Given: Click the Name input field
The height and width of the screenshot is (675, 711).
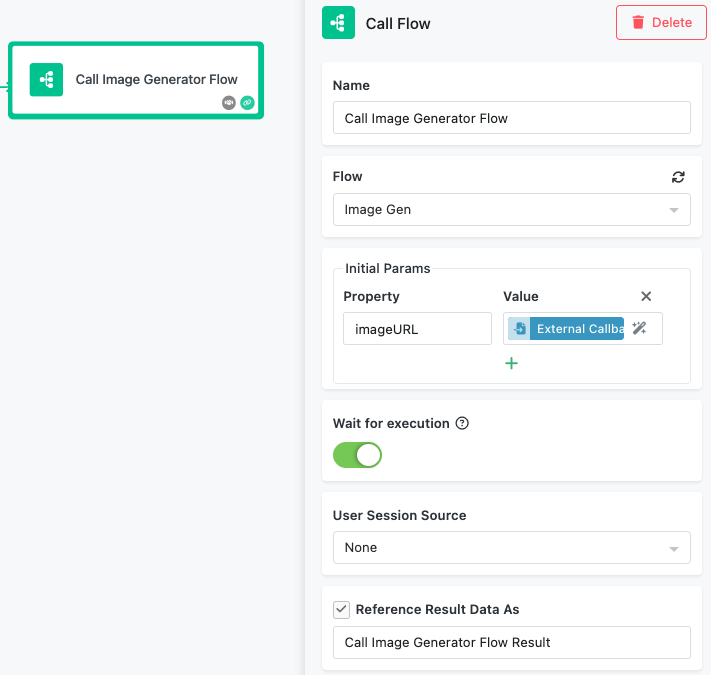Looking at the screenshot, I should click(511, 118).
